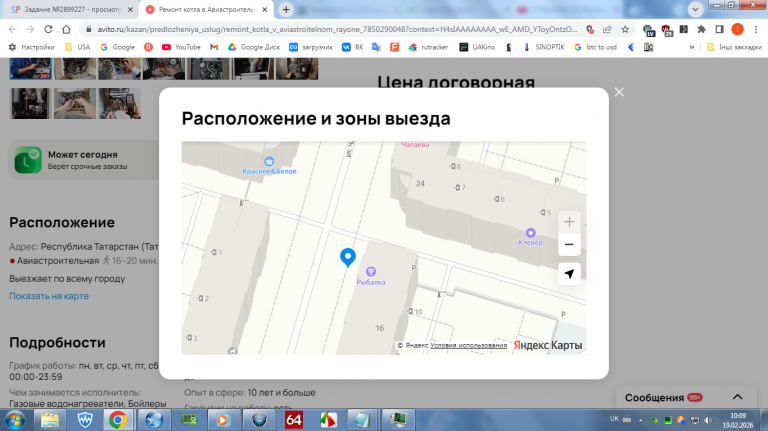
Task: Show hidden system tray icons
Action: click(641, 420)
